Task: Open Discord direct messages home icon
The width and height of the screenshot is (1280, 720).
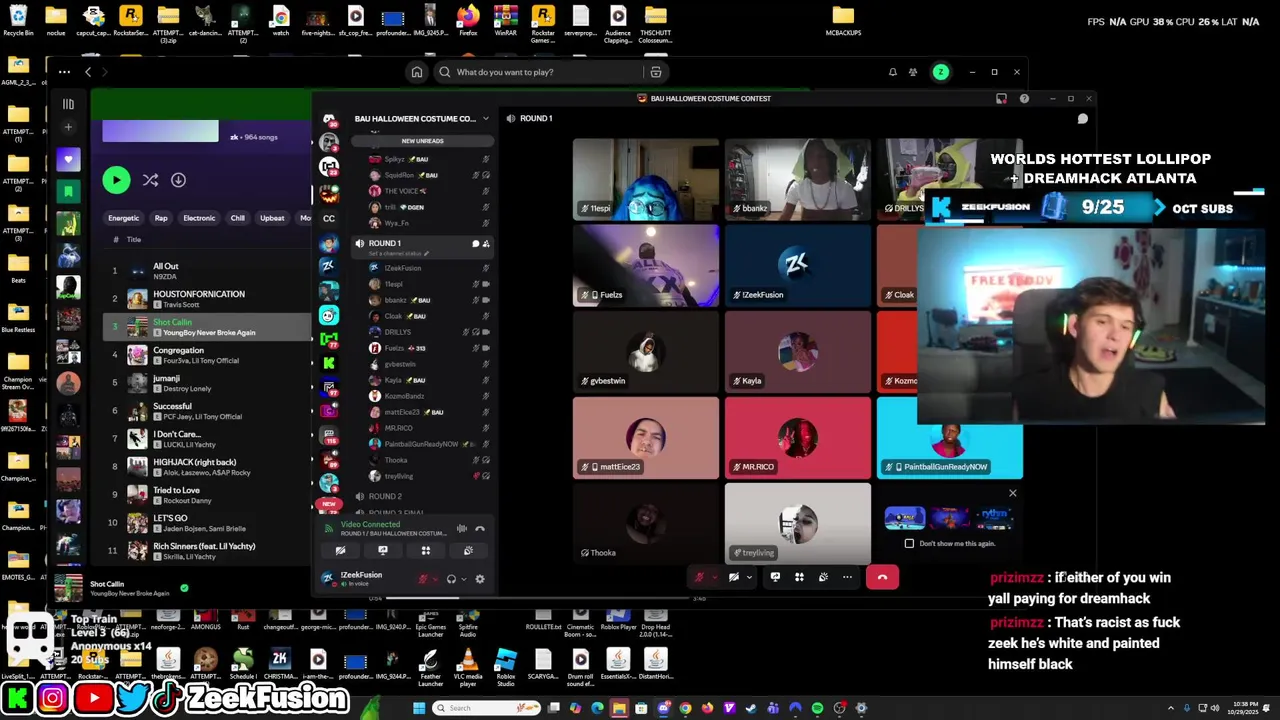Action: (x=328, y=119)
